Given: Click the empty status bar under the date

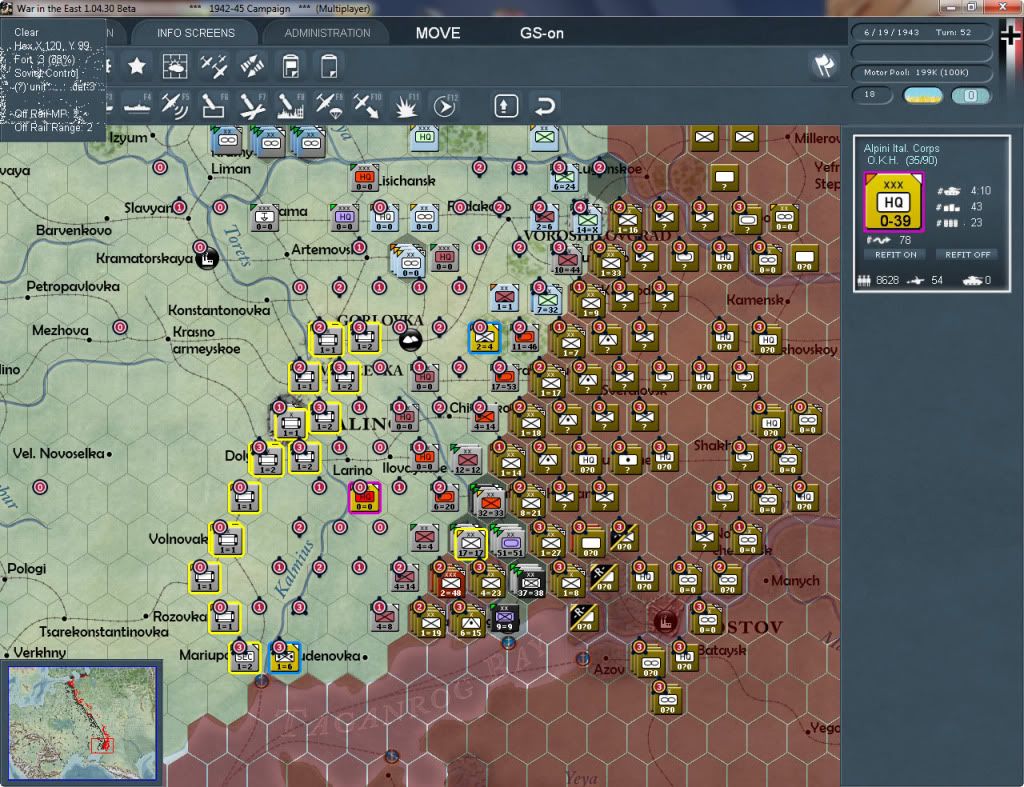Looking at the screenshot, I should 921,52.
